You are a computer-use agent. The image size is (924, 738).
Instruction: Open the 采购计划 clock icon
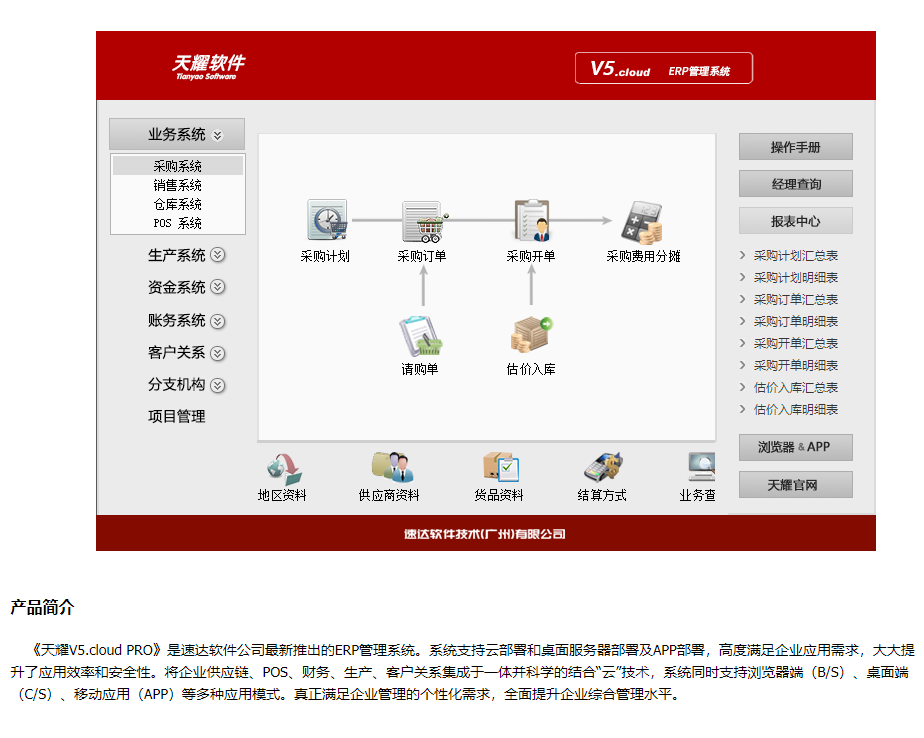[327, 219]
